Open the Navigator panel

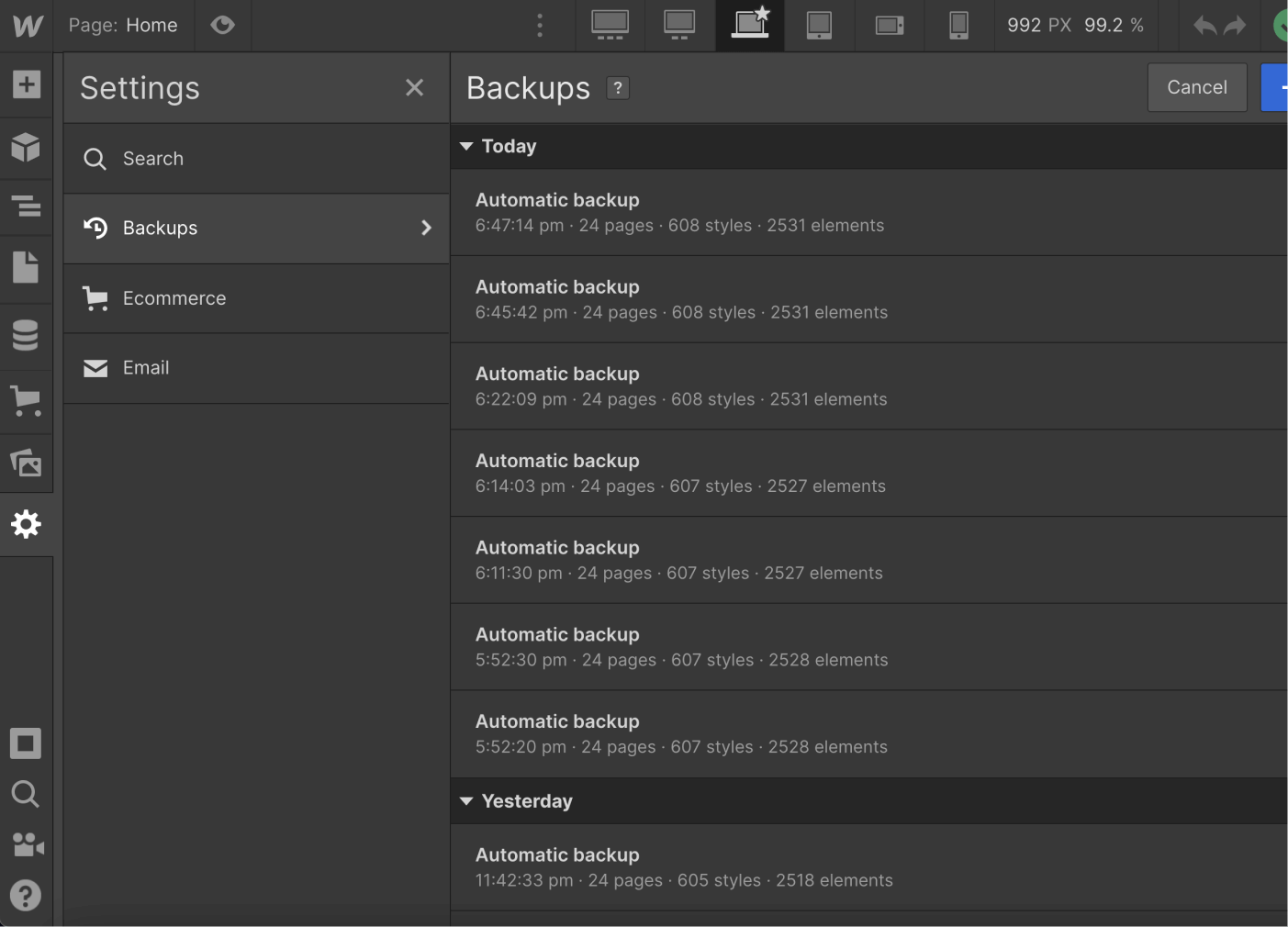(27, 207)
